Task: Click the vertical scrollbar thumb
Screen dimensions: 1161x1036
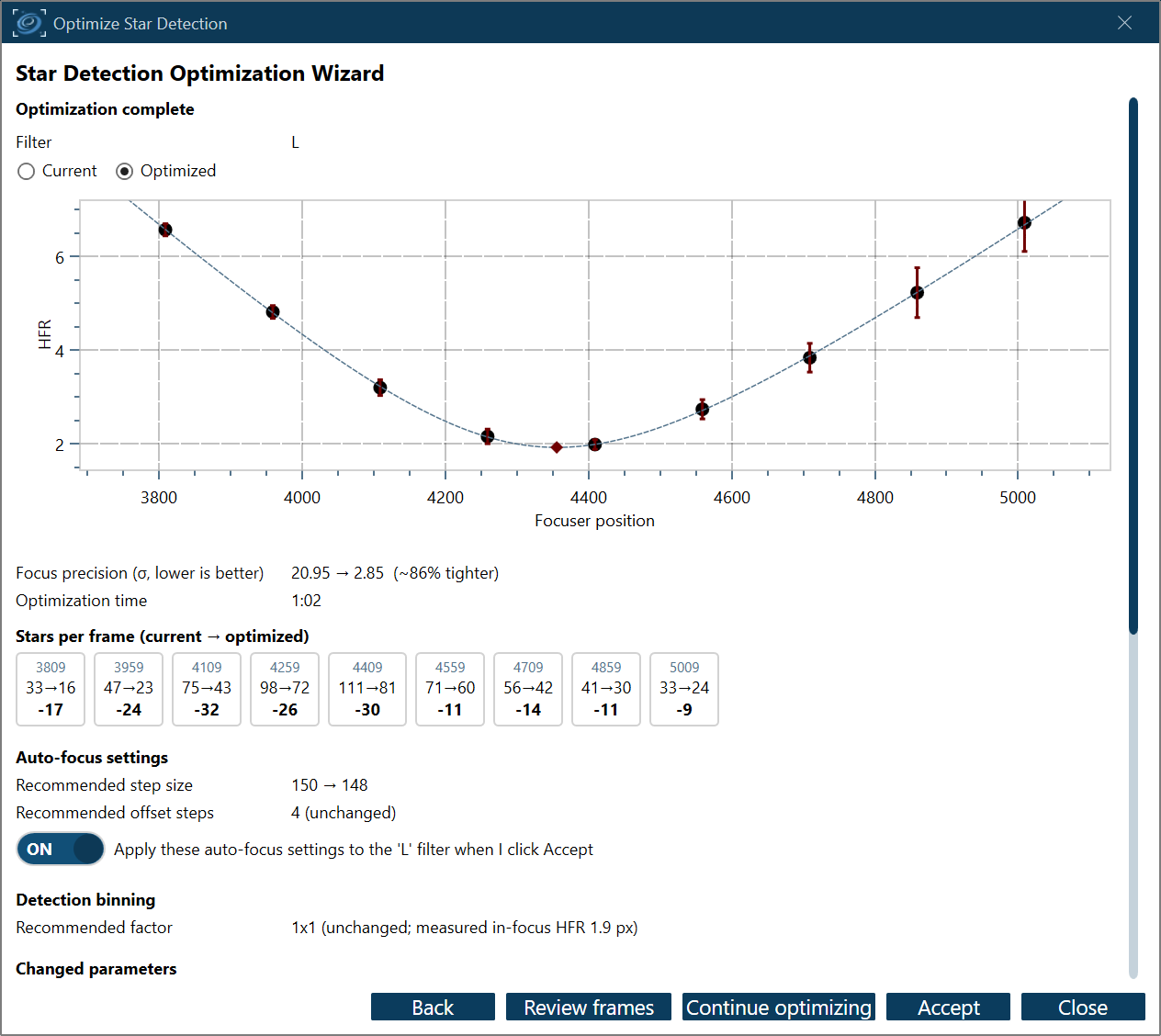Action: (x=1133, y=366)
